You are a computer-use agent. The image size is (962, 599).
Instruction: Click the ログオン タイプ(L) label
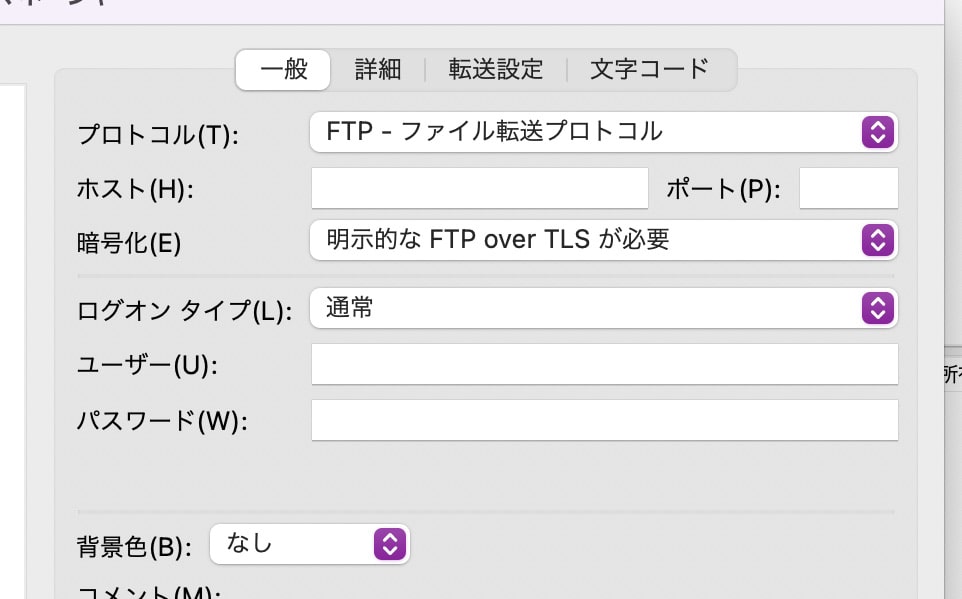coord(184,311)
